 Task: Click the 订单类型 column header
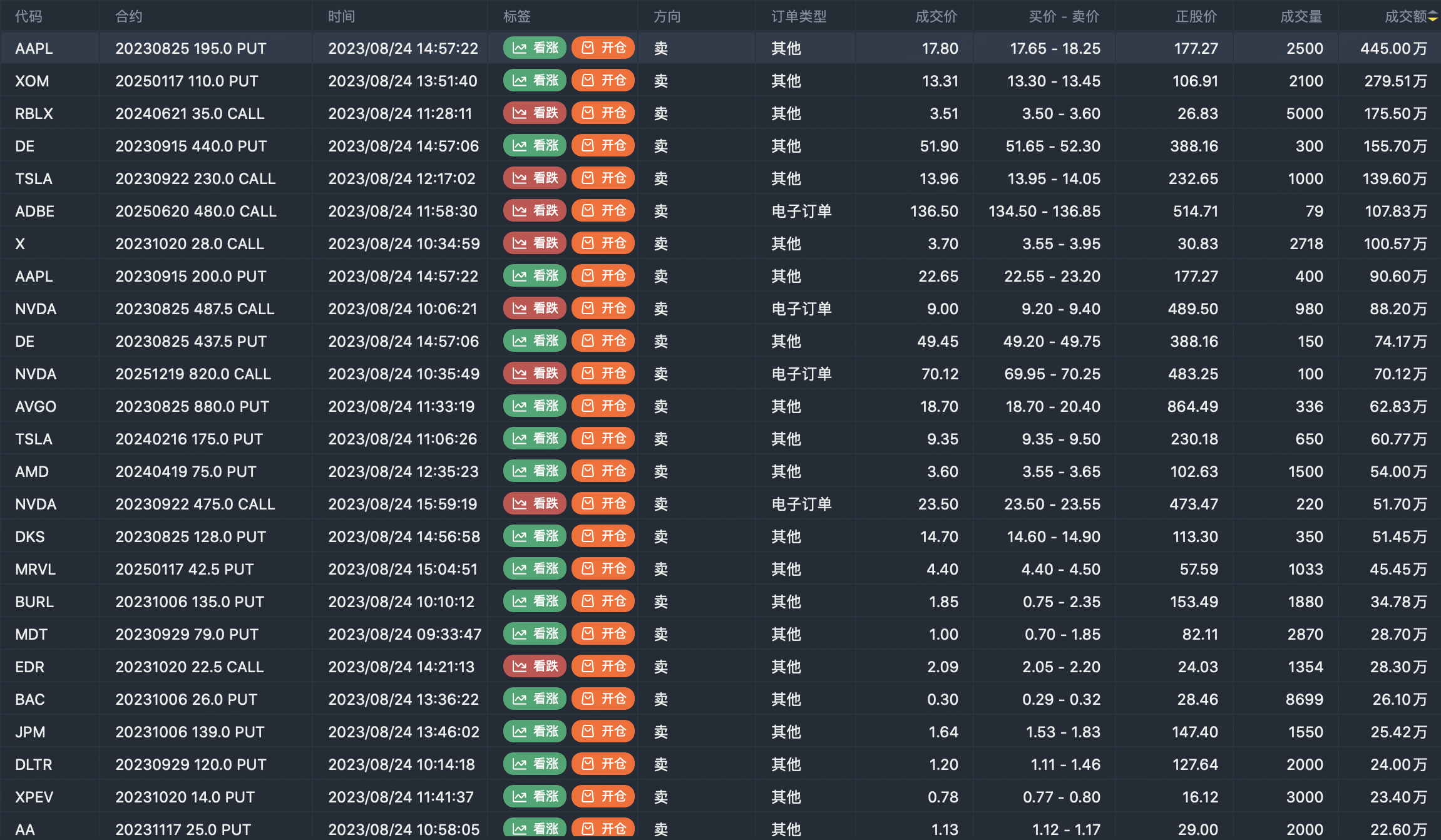[799, 17]
